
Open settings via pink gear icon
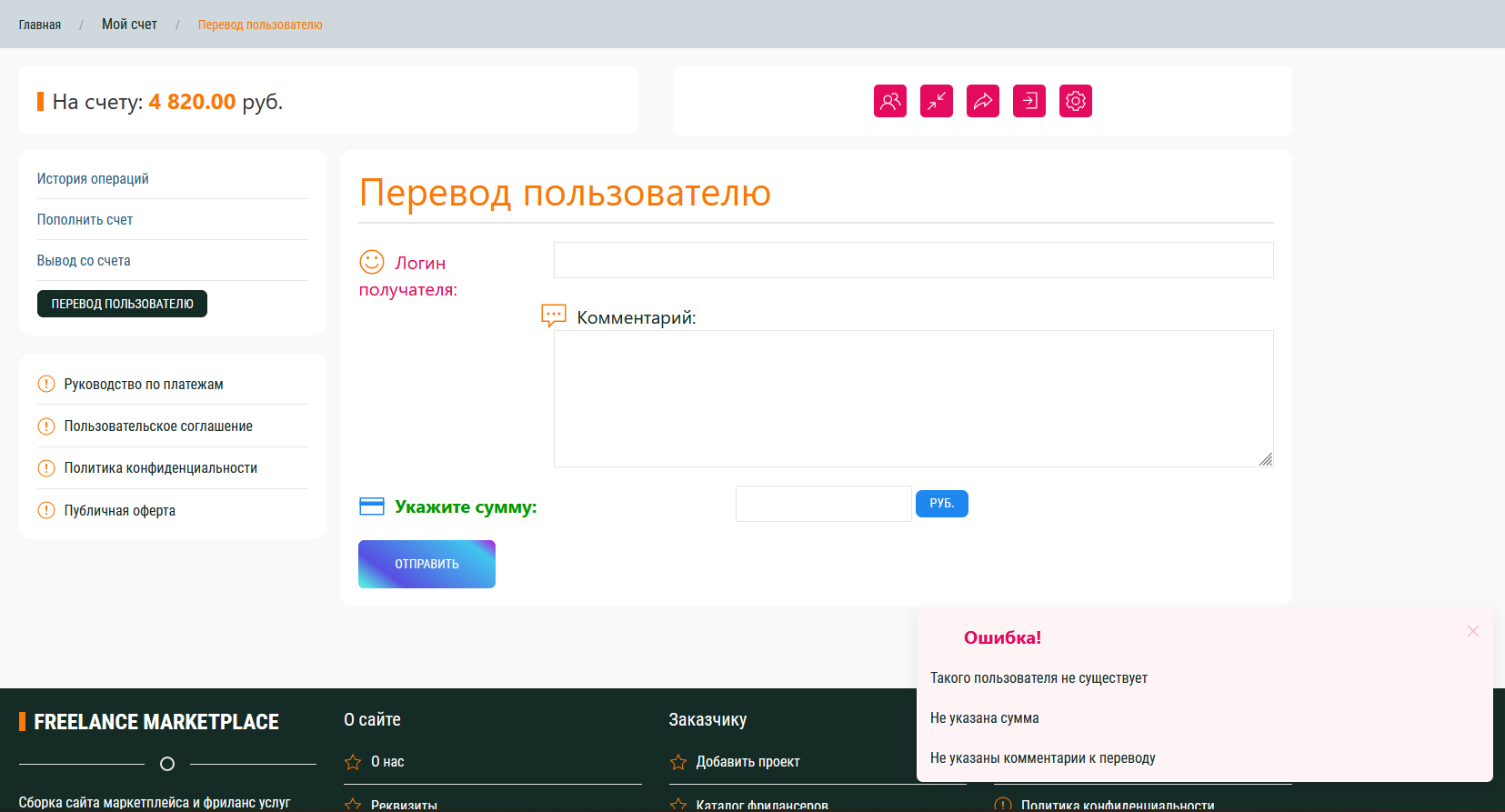[x=1075, y=101]
